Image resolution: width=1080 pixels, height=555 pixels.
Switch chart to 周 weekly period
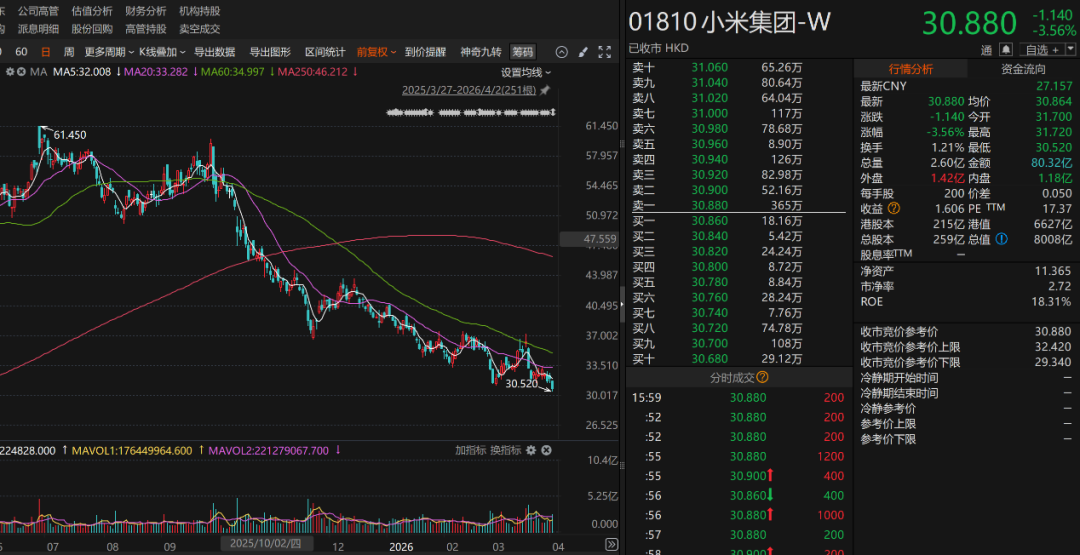(68, 52)
